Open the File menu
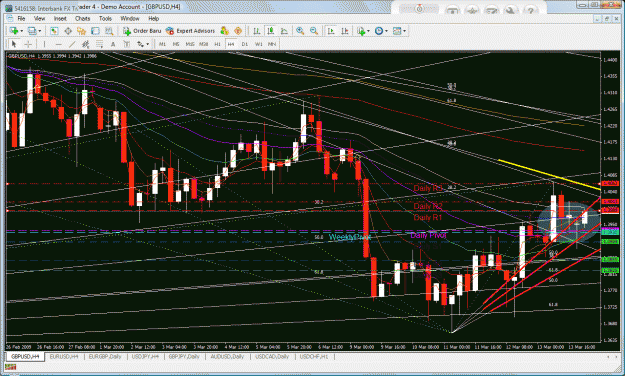 (21, 18)
